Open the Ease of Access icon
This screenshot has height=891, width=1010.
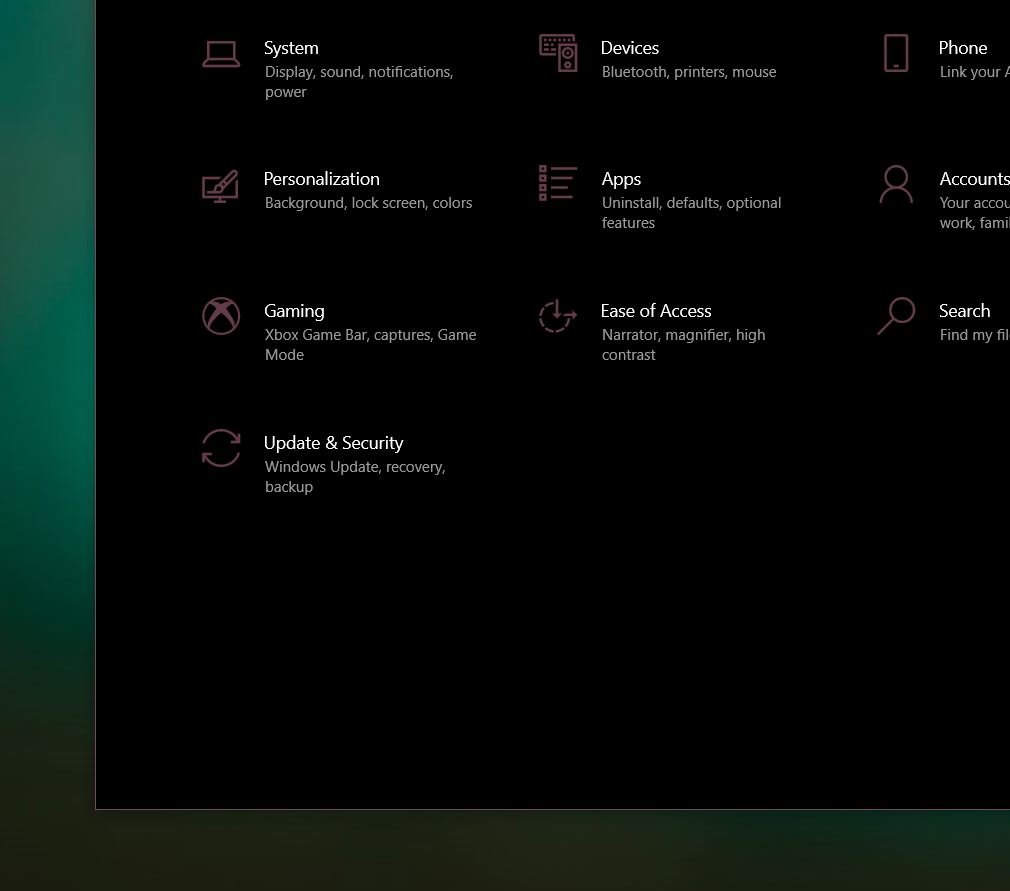point(557,316)
